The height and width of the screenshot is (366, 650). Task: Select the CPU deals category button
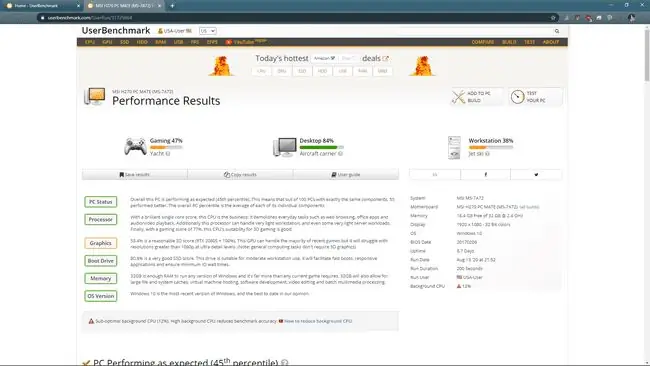(261, 71)
